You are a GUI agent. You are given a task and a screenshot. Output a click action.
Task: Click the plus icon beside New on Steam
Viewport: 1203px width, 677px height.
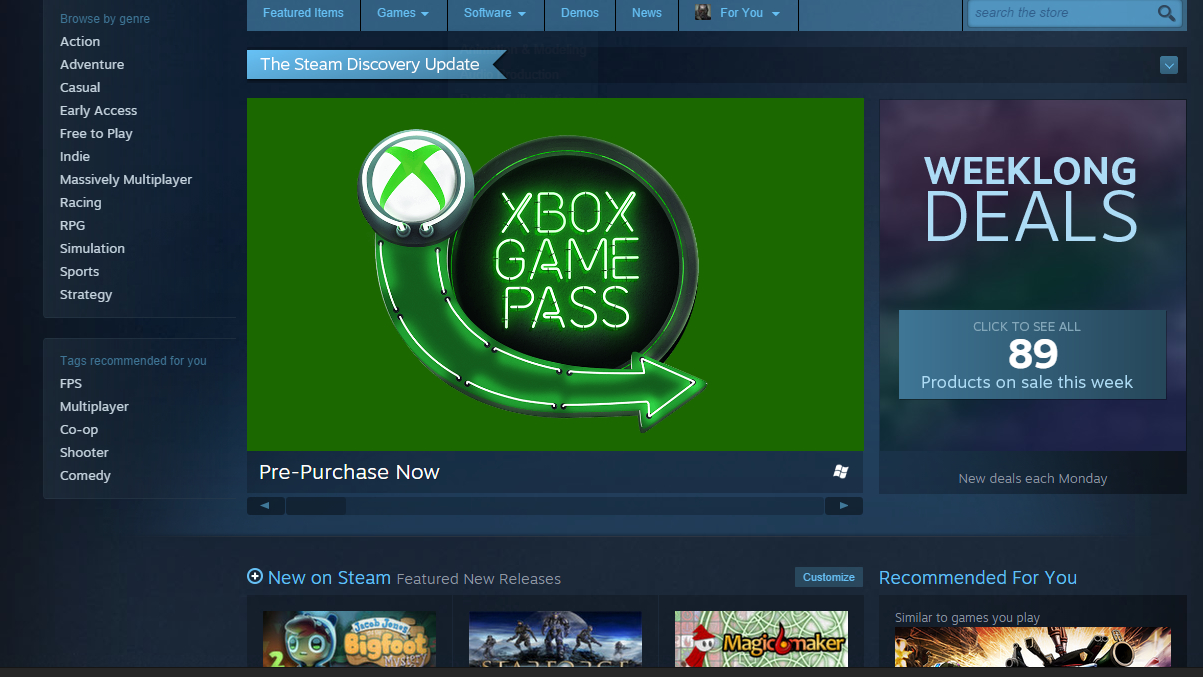click(x=255, y=576)
